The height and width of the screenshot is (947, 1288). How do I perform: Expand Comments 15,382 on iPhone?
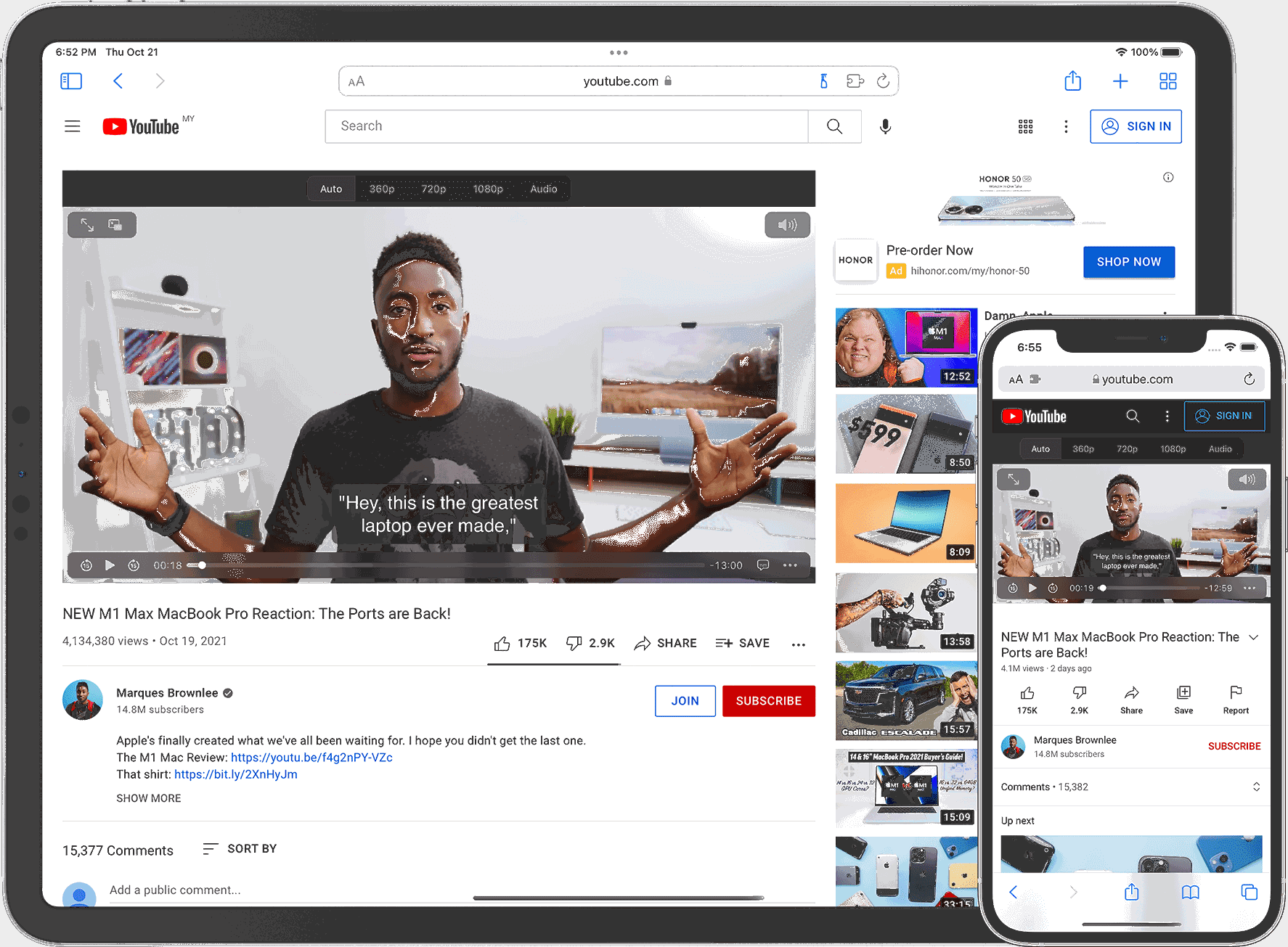tap(1130, 787)
